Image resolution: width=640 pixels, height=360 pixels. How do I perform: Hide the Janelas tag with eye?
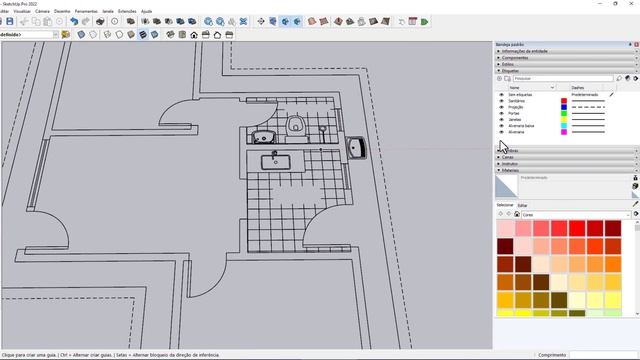[x=502, y=120]
